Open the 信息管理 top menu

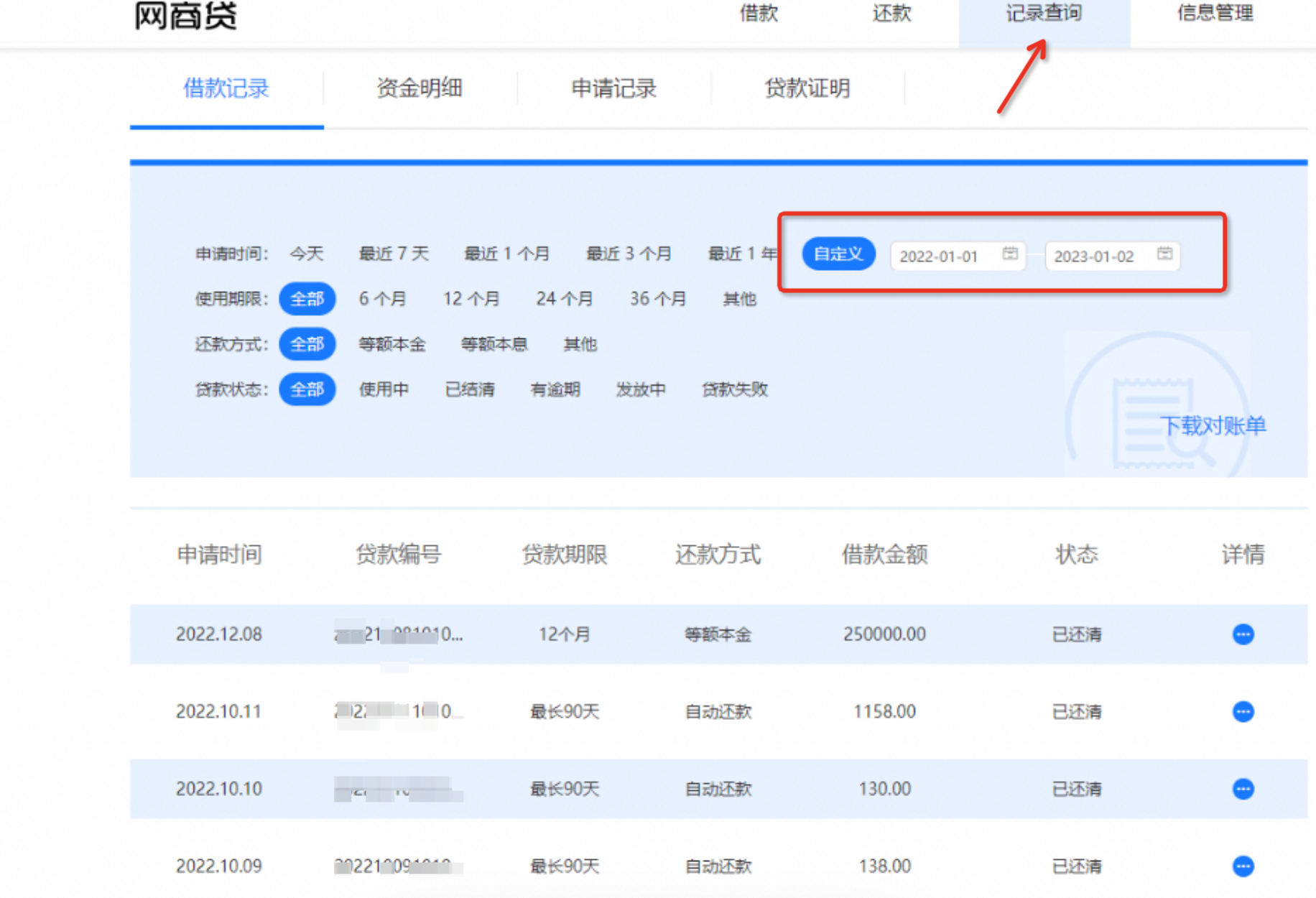[x=1215, y=13]
